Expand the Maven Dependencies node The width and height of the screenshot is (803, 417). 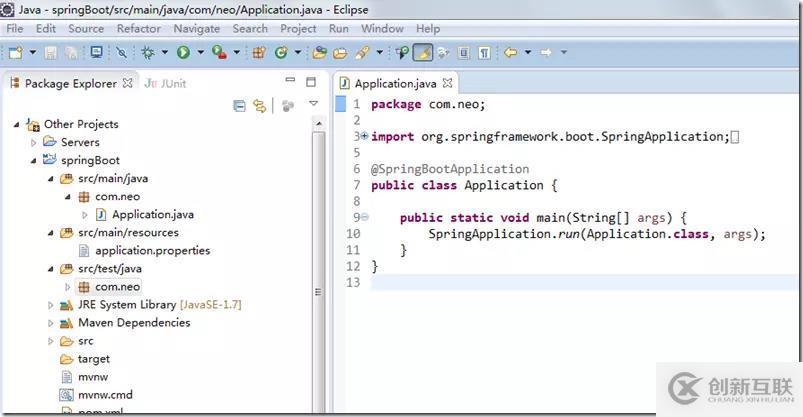(x=50, y=323)
